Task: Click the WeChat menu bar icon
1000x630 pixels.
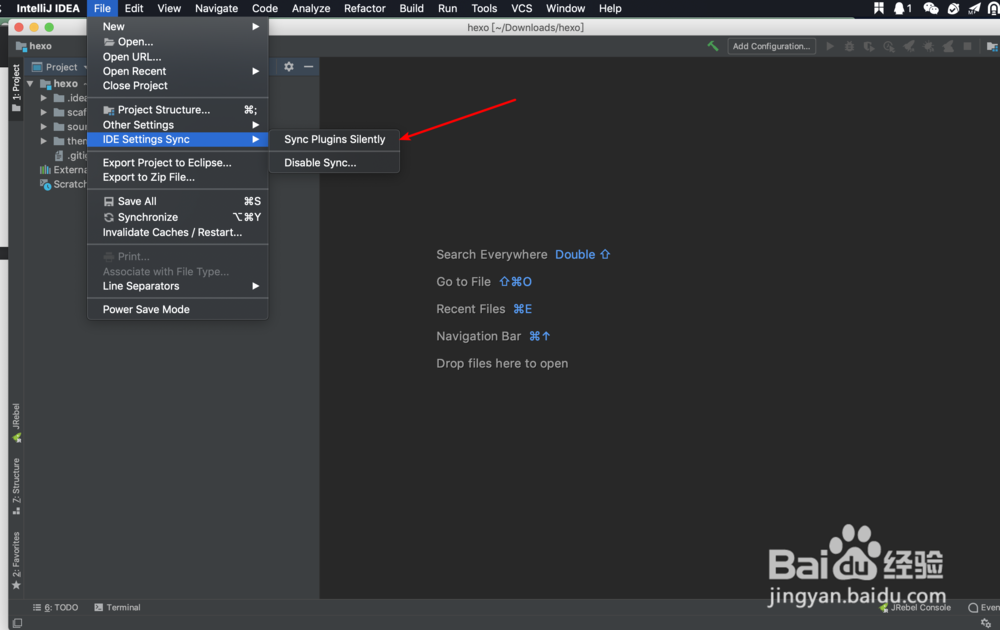Action: (930, 8)
